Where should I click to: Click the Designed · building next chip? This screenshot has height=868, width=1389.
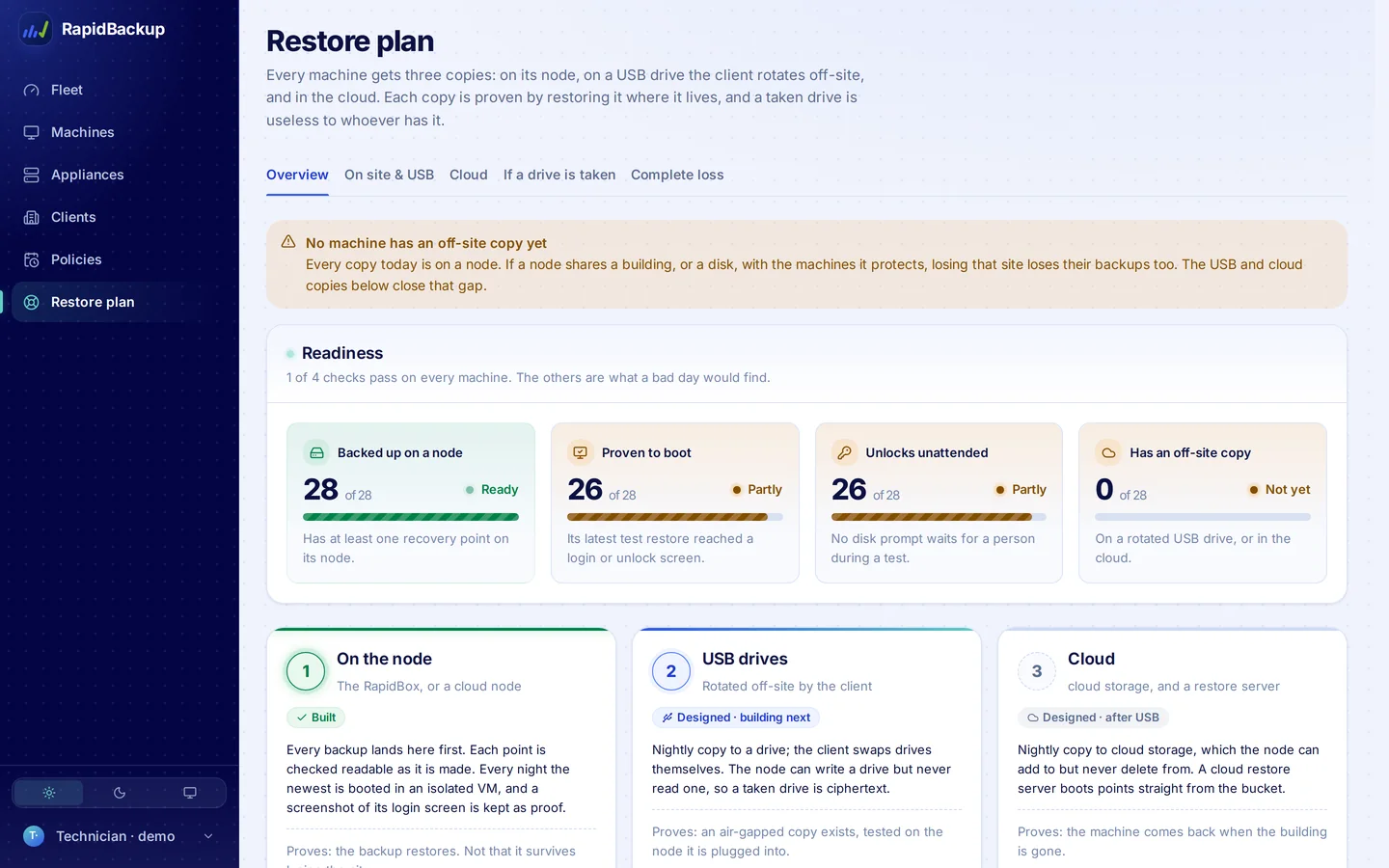[736, 718]
